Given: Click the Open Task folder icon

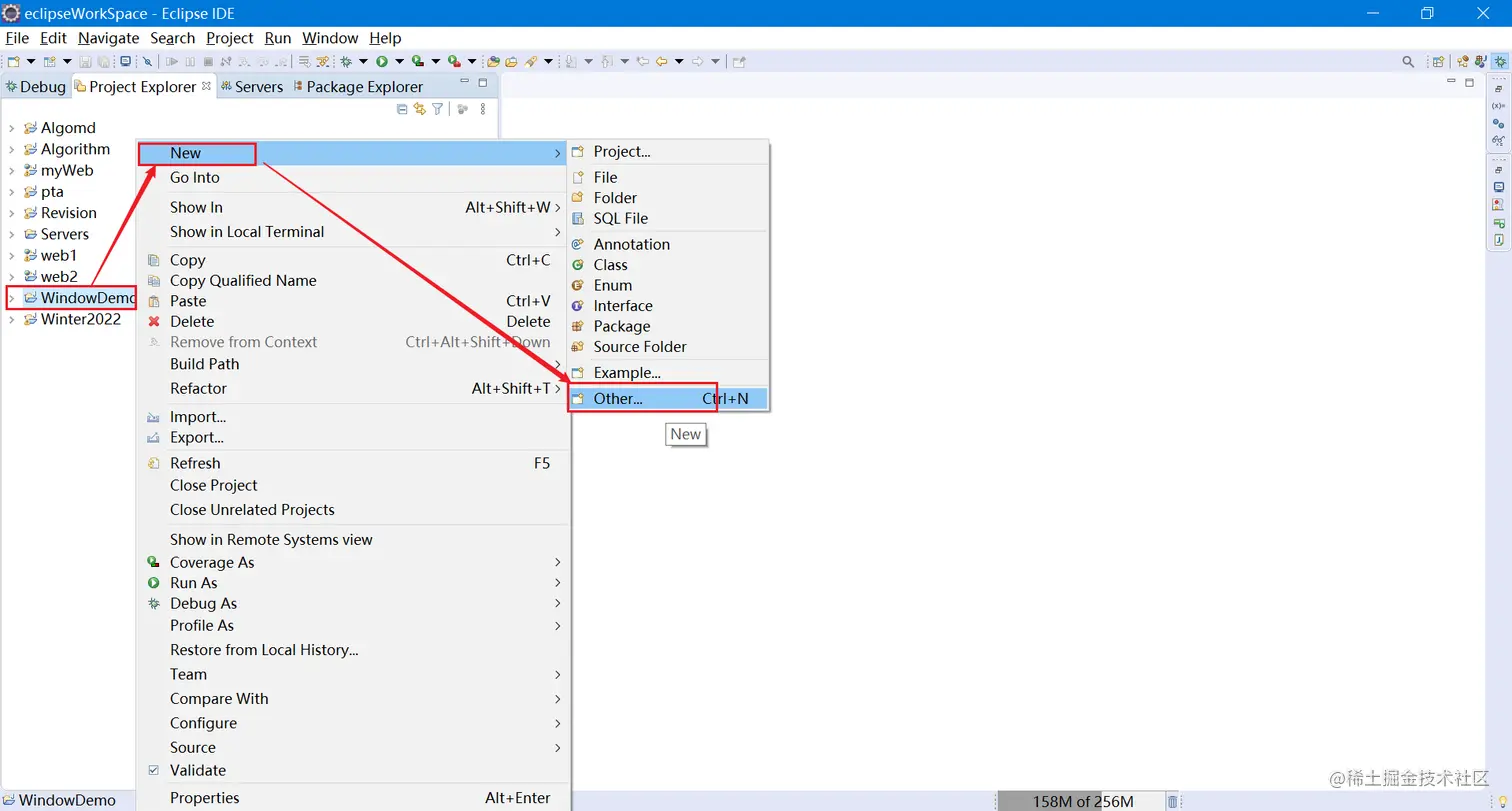Looking at the screenshot, I should click(x=509, y=61).
